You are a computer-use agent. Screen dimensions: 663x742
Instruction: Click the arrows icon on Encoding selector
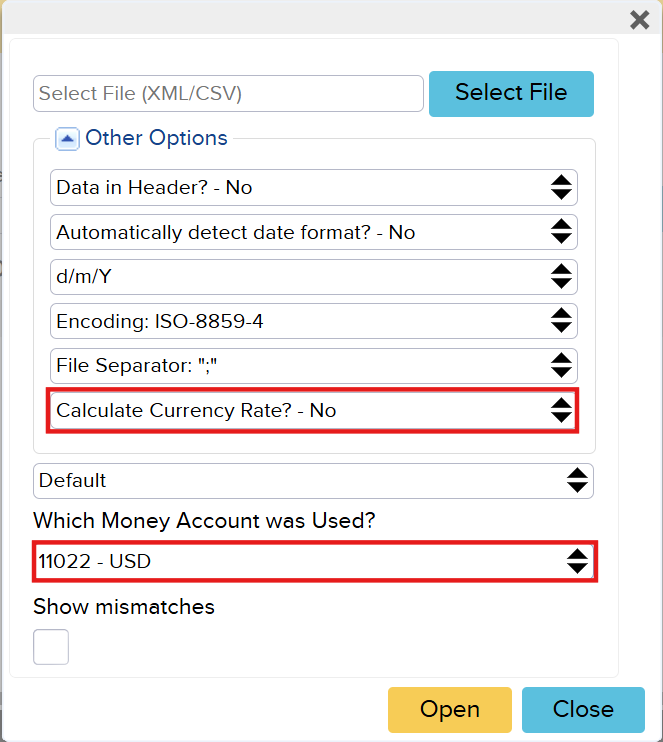pyautogui.click(x=561, y=322)
